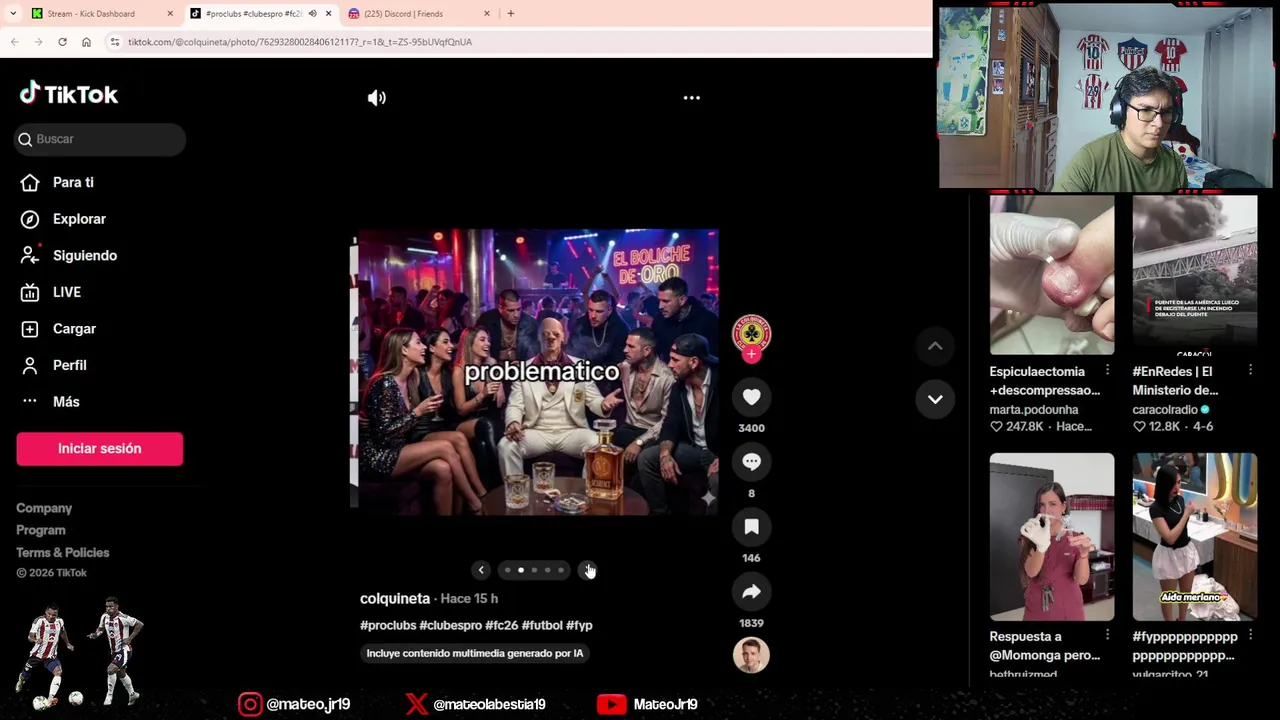
Task: Expand the Más menu
Action: point(66,402)
